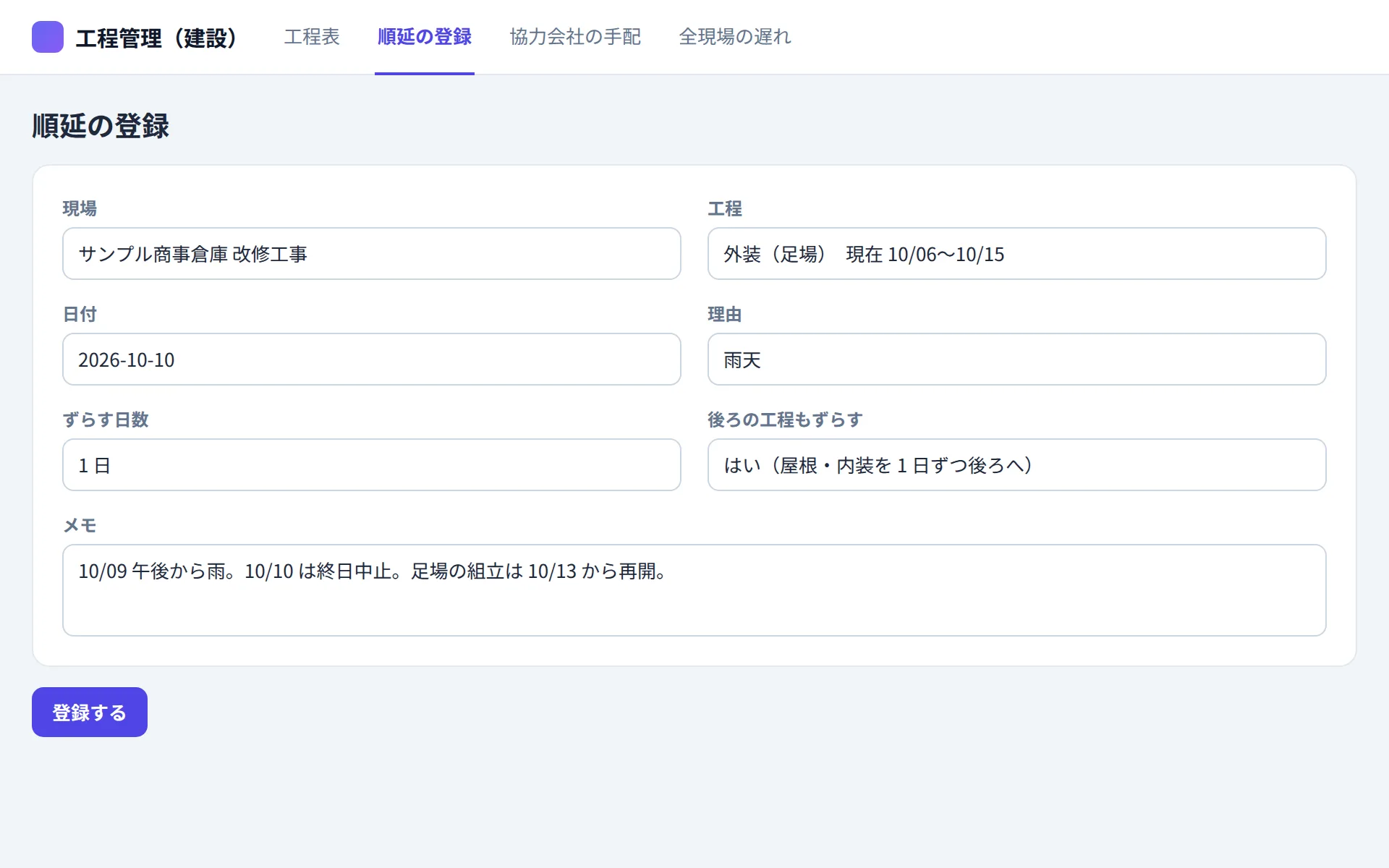Click the メモ label

coord(80,525)
